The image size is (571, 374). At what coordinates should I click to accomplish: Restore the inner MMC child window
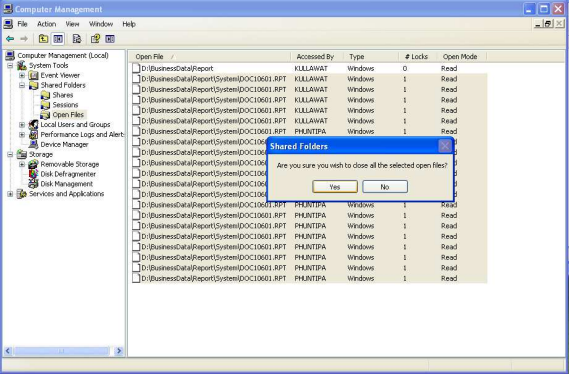coord(548,24)
